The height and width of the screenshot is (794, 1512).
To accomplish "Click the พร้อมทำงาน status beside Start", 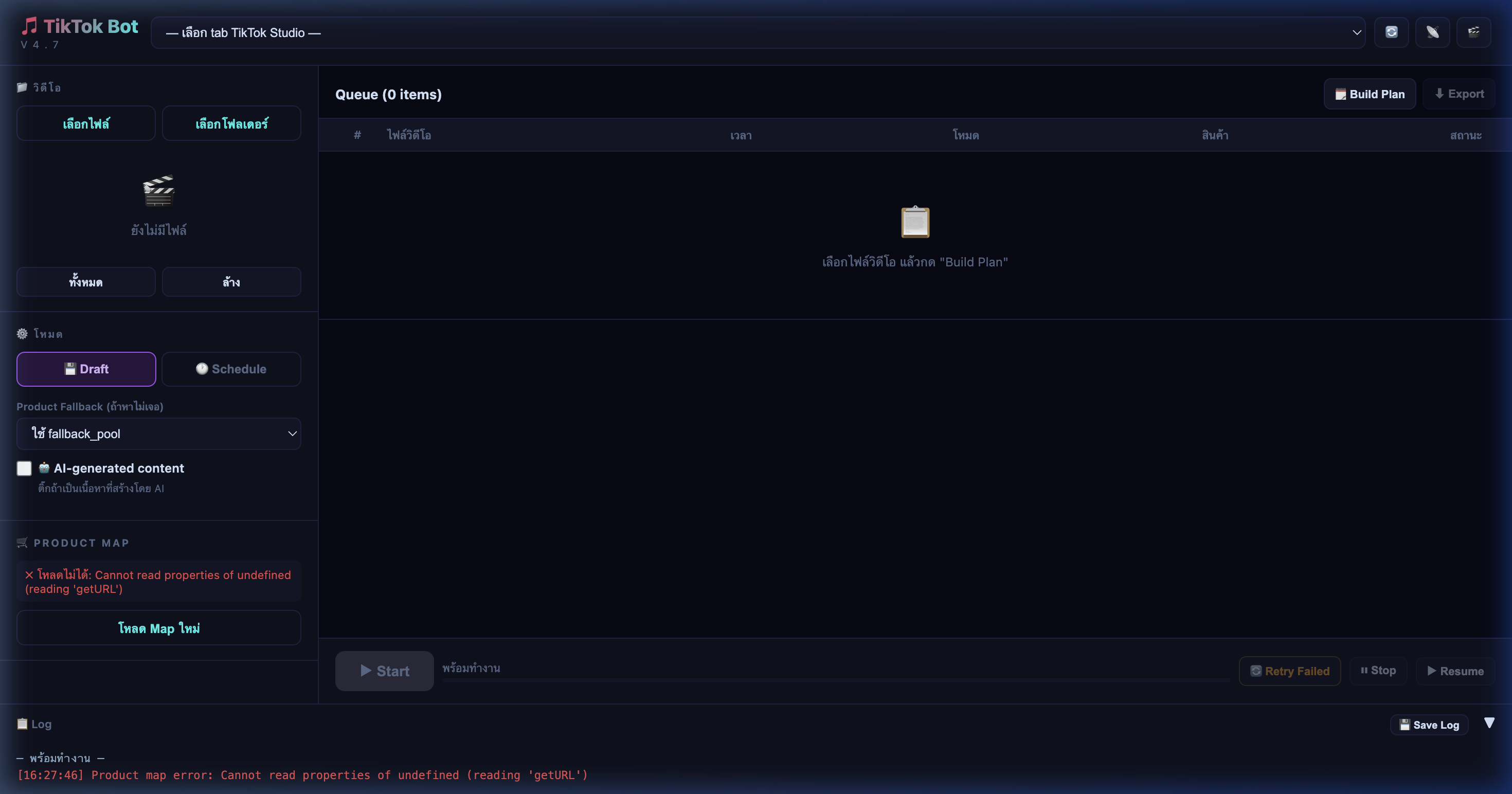I will [x=471, y=668].
